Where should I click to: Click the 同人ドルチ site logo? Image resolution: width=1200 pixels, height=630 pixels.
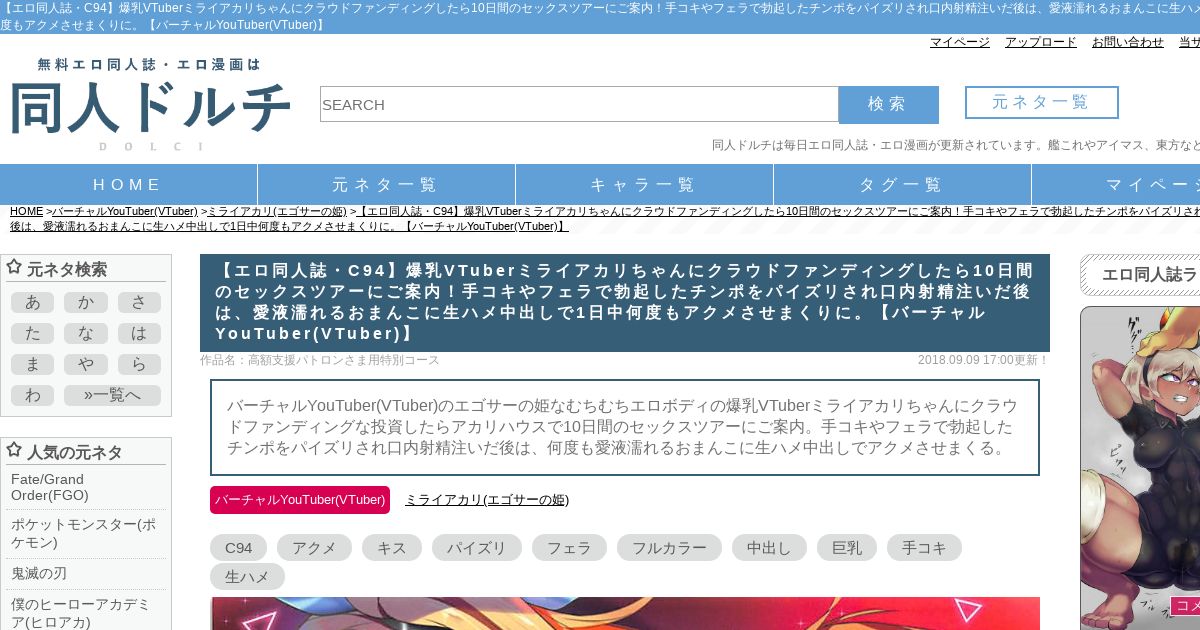[x=150, y=104]
